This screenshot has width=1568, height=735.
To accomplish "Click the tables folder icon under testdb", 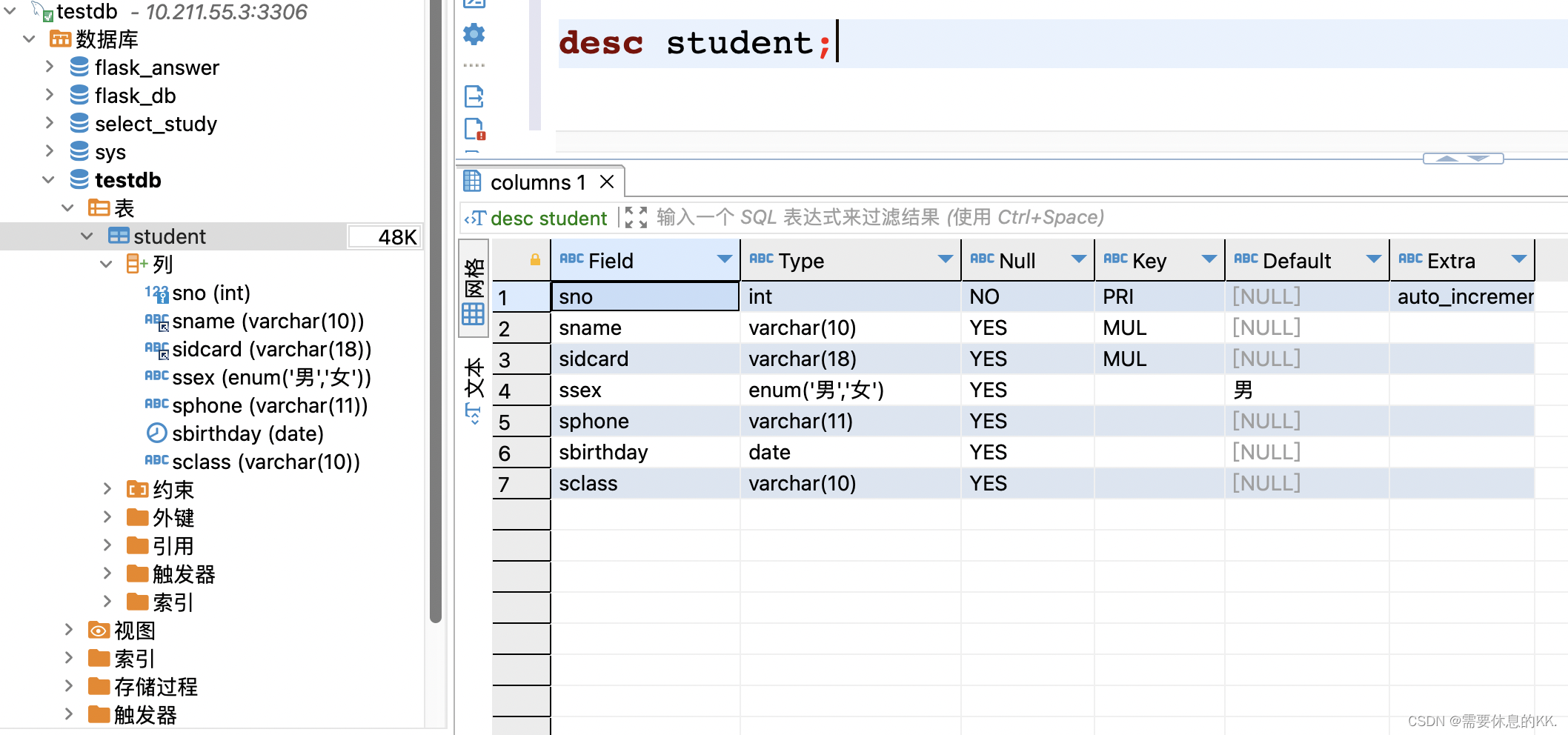I will pyautogui.click(x=99, y=207).
